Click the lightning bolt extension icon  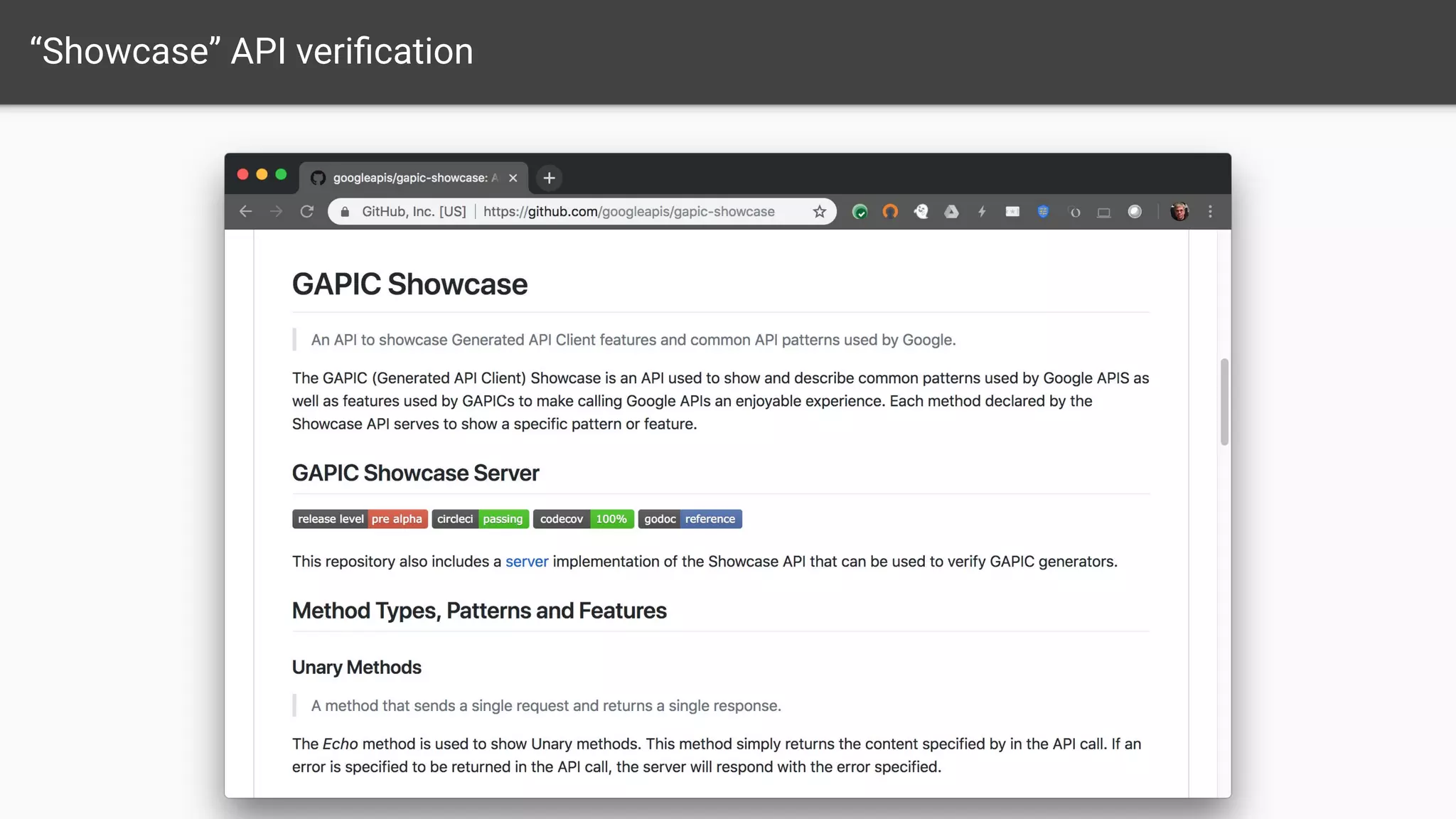coord(982,211)
